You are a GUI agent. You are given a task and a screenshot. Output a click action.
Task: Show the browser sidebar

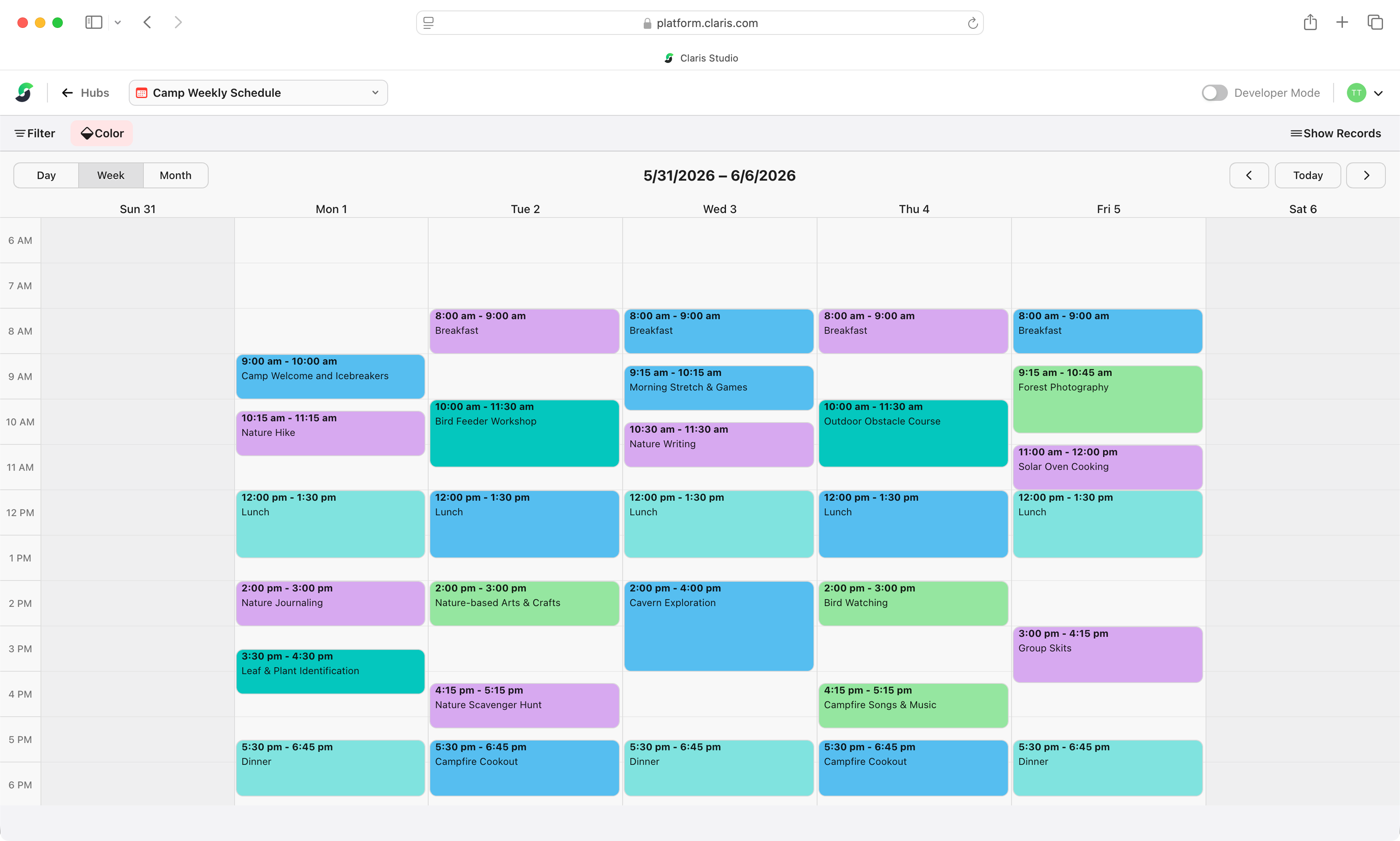point(93,23)
